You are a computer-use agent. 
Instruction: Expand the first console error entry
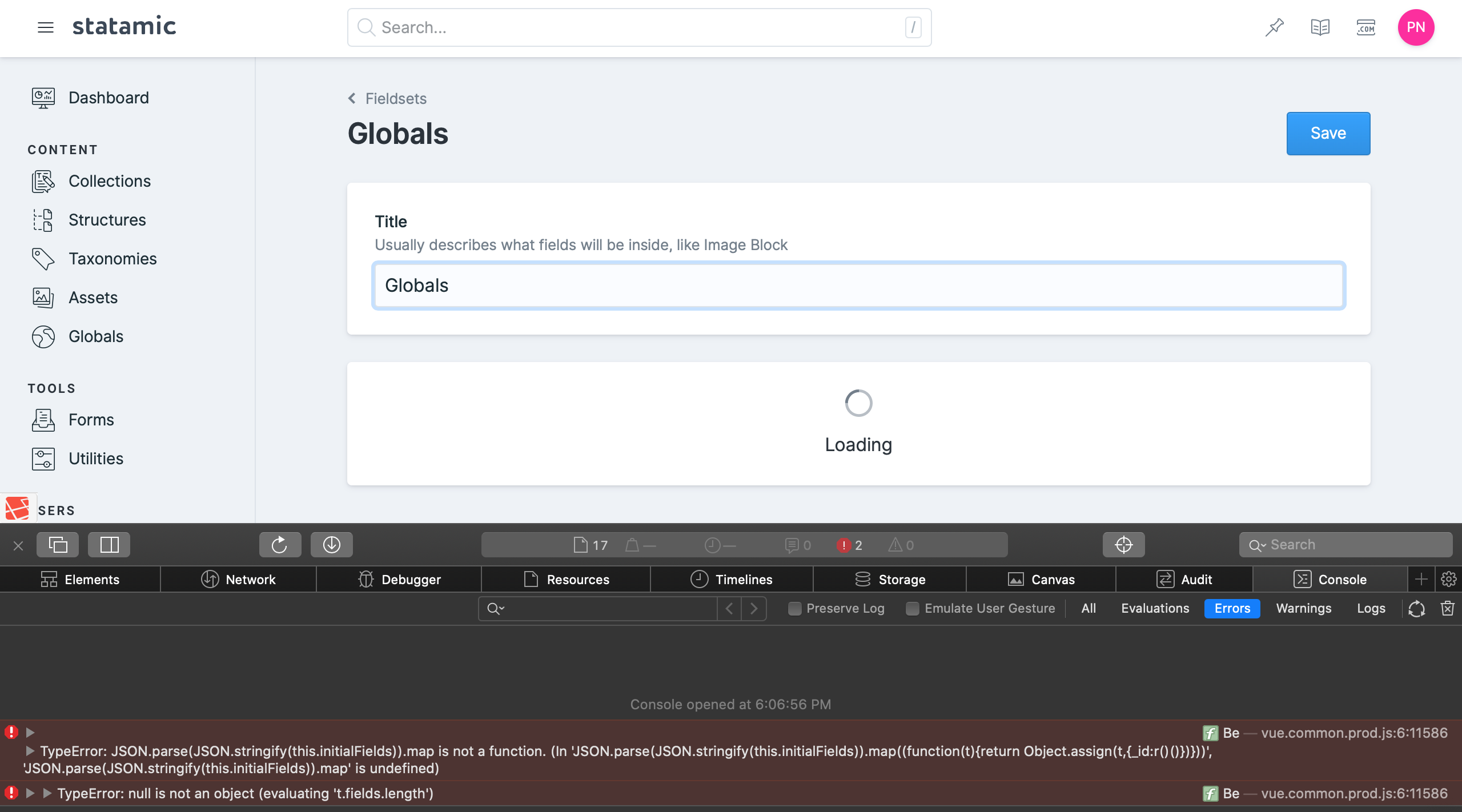(30, 732)
